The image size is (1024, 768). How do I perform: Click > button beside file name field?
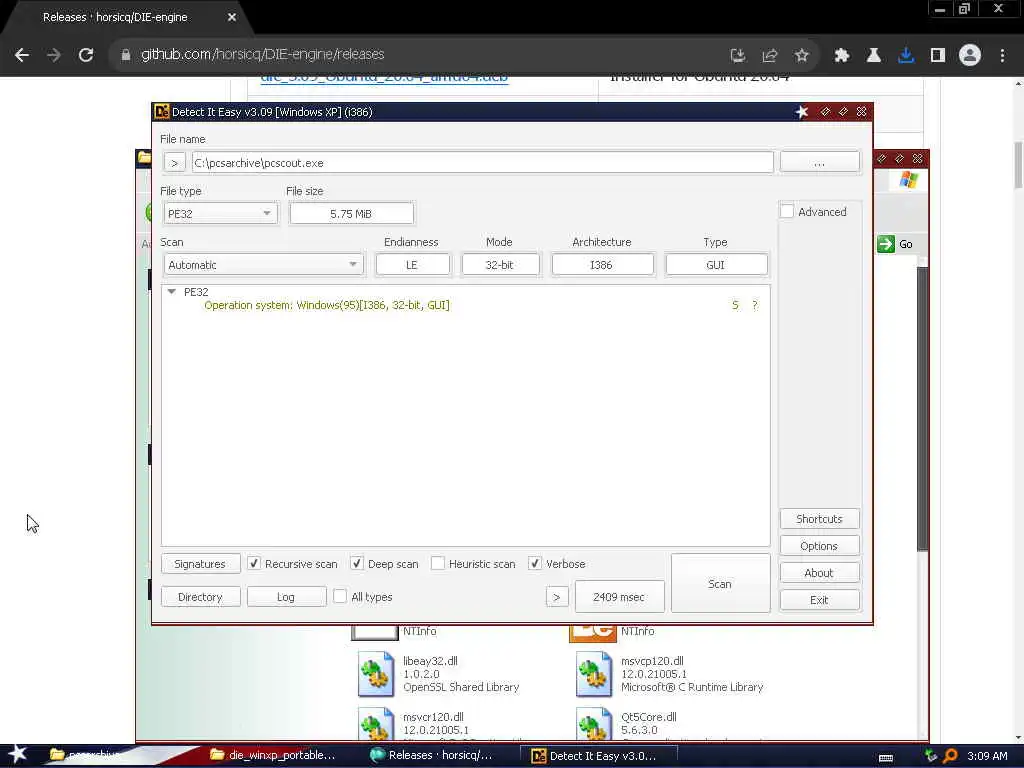[174, 163]
